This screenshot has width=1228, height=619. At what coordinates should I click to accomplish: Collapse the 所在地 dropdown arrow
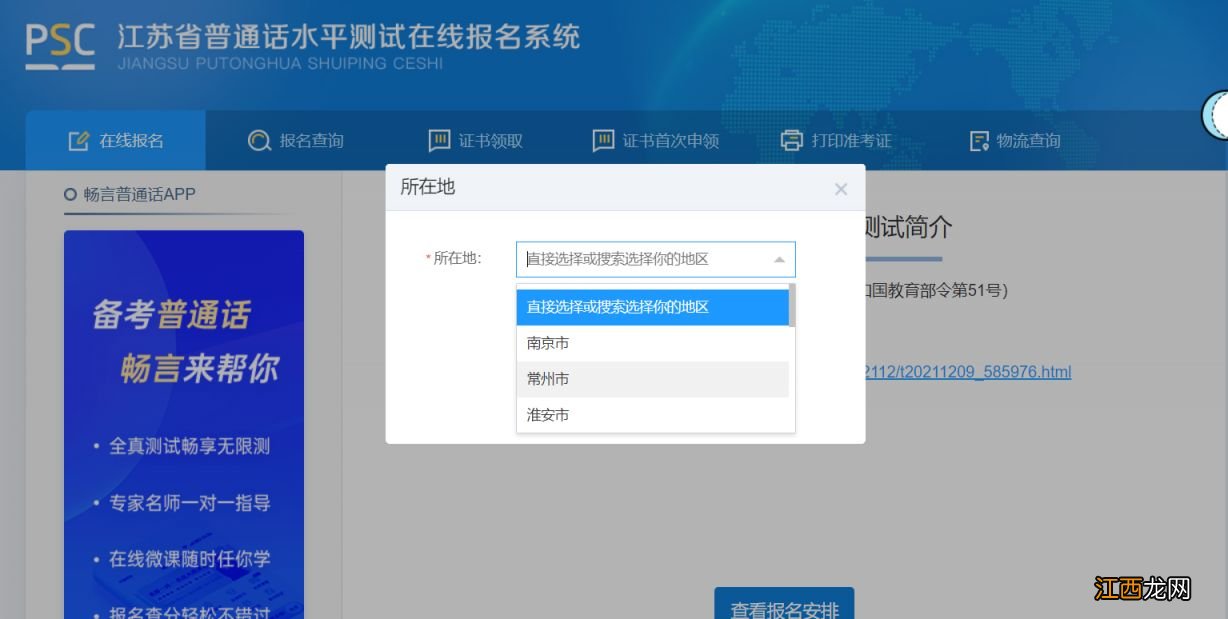779,258
